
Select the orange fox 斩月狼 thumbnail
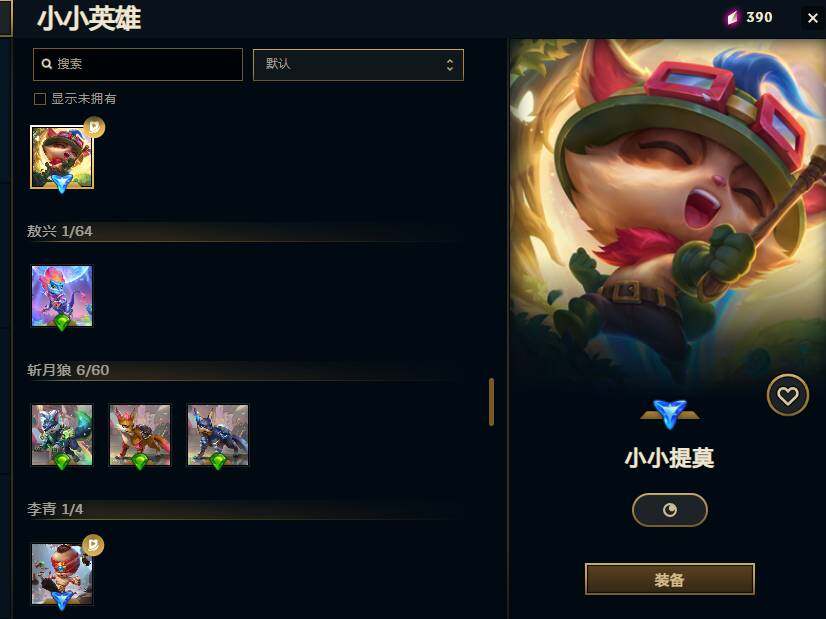(140, 435)
